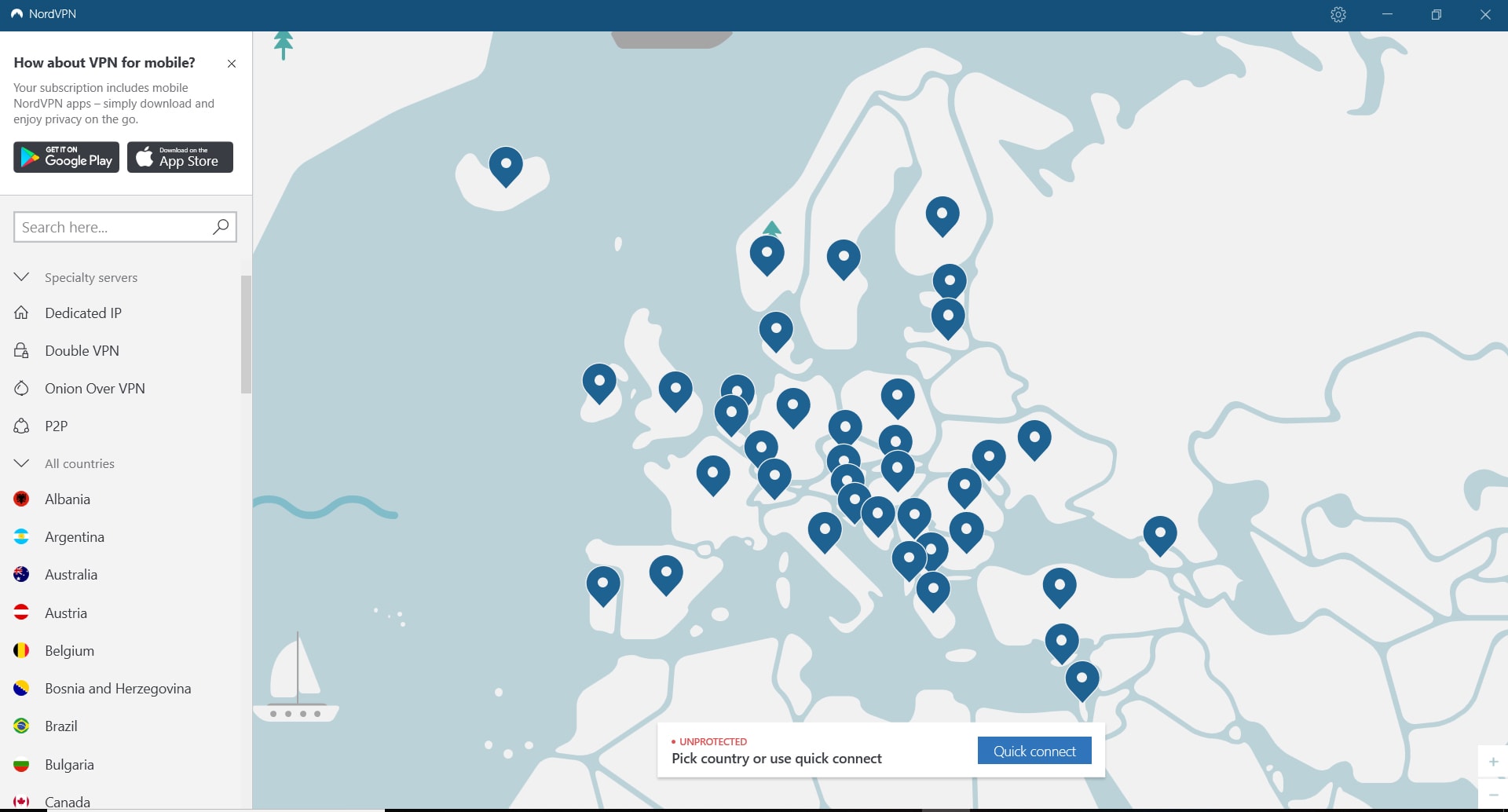The width and height of the screenshot is (1508, 812).
Task: Collapse the Specialty servers section
Action: [x=21, y=276]
